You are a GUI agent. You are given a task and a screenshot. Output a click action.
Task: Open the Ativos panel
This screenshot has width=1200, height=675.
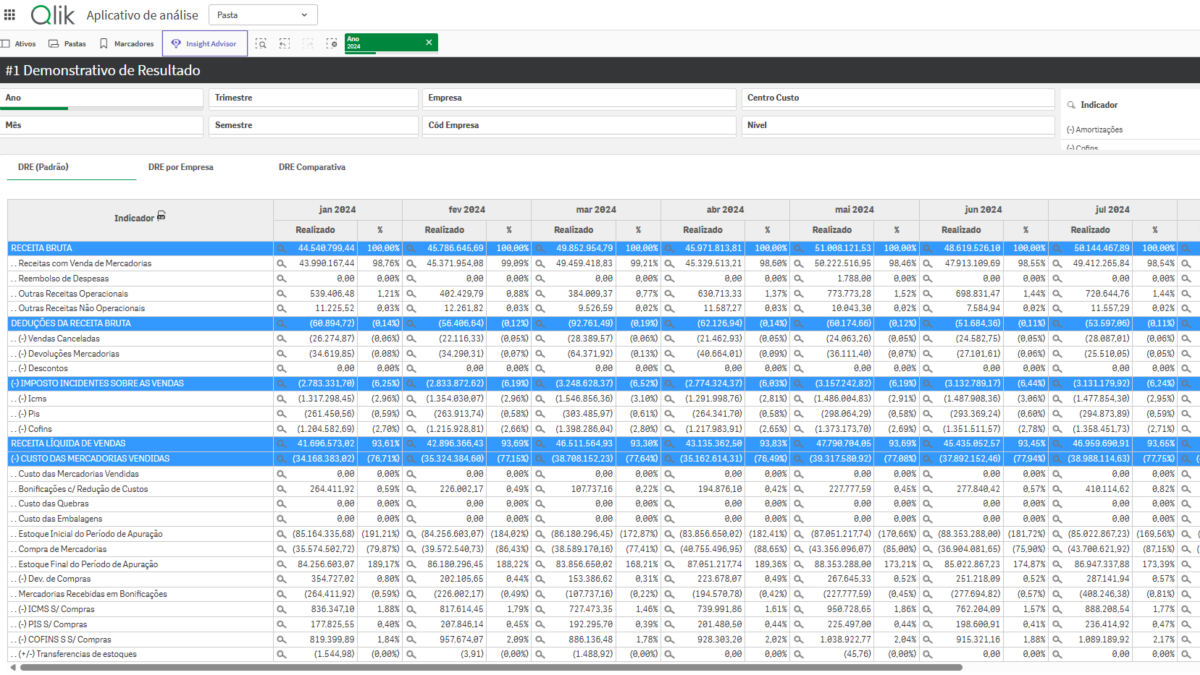coord(19,44)
